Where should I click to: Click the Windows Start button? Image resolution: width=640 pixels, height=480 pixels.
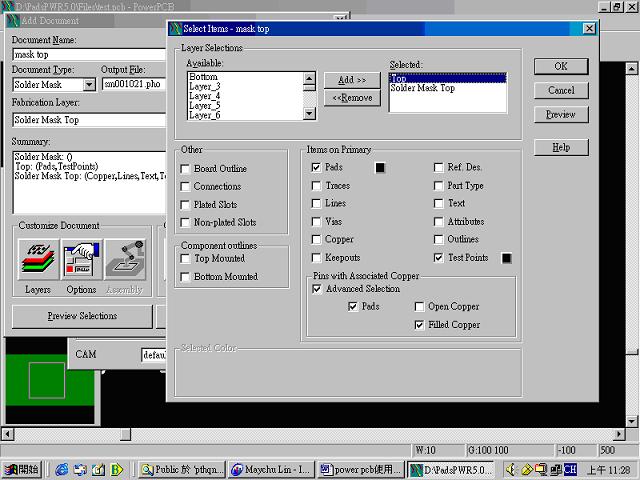(x=22, y=469)
